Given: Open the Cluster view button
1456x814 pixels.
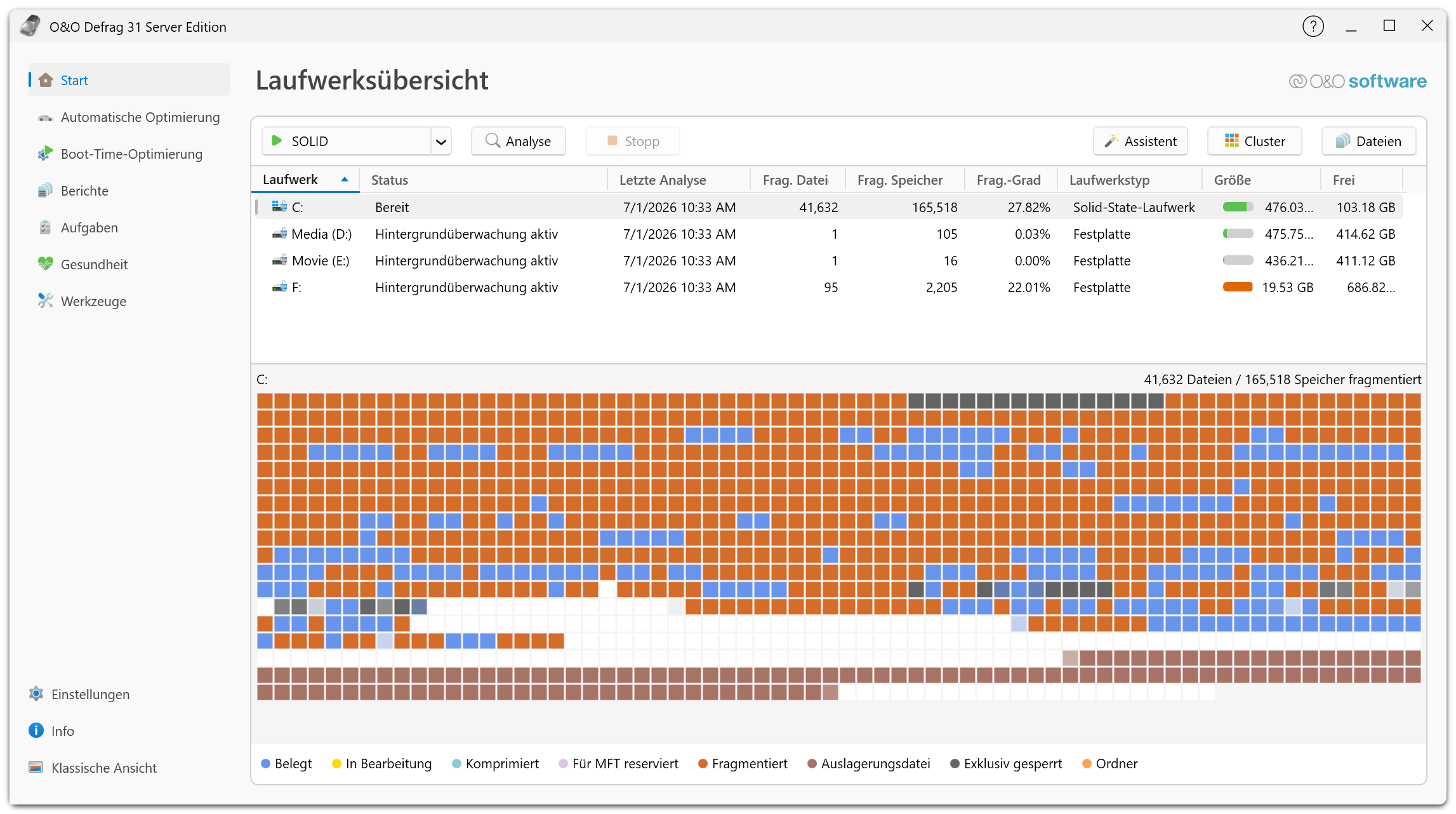Looking at the screenshot, I should click(x=1255, y=141).
